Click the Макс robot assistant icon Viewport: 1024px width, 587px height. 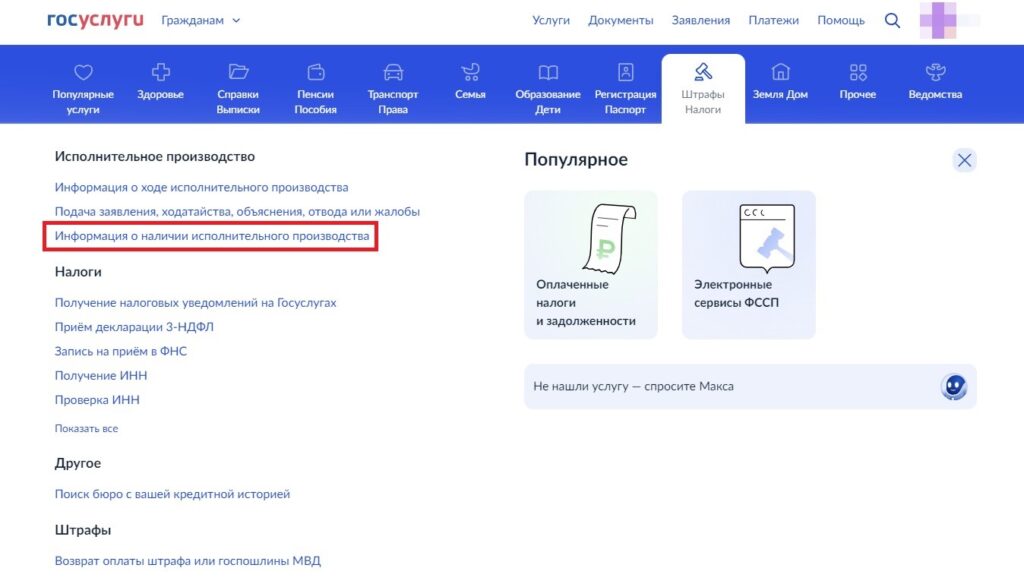[954, 386]
